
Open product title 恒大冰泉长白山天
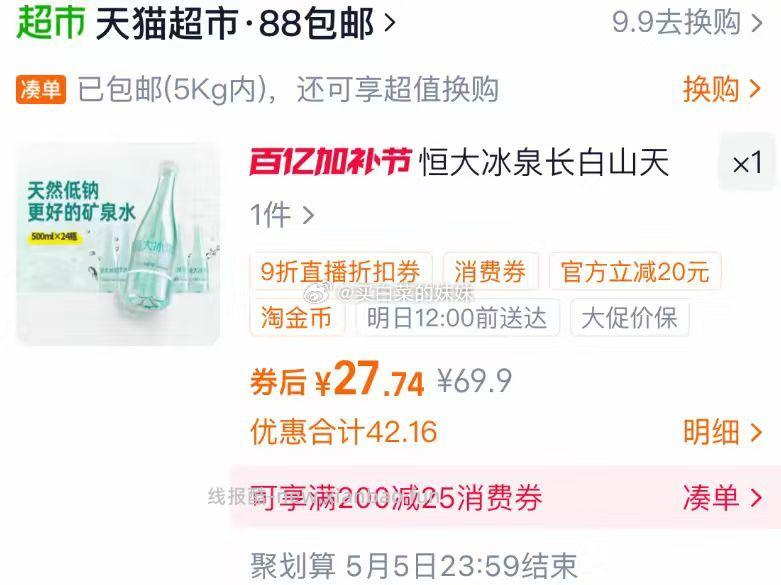[544, 162]
